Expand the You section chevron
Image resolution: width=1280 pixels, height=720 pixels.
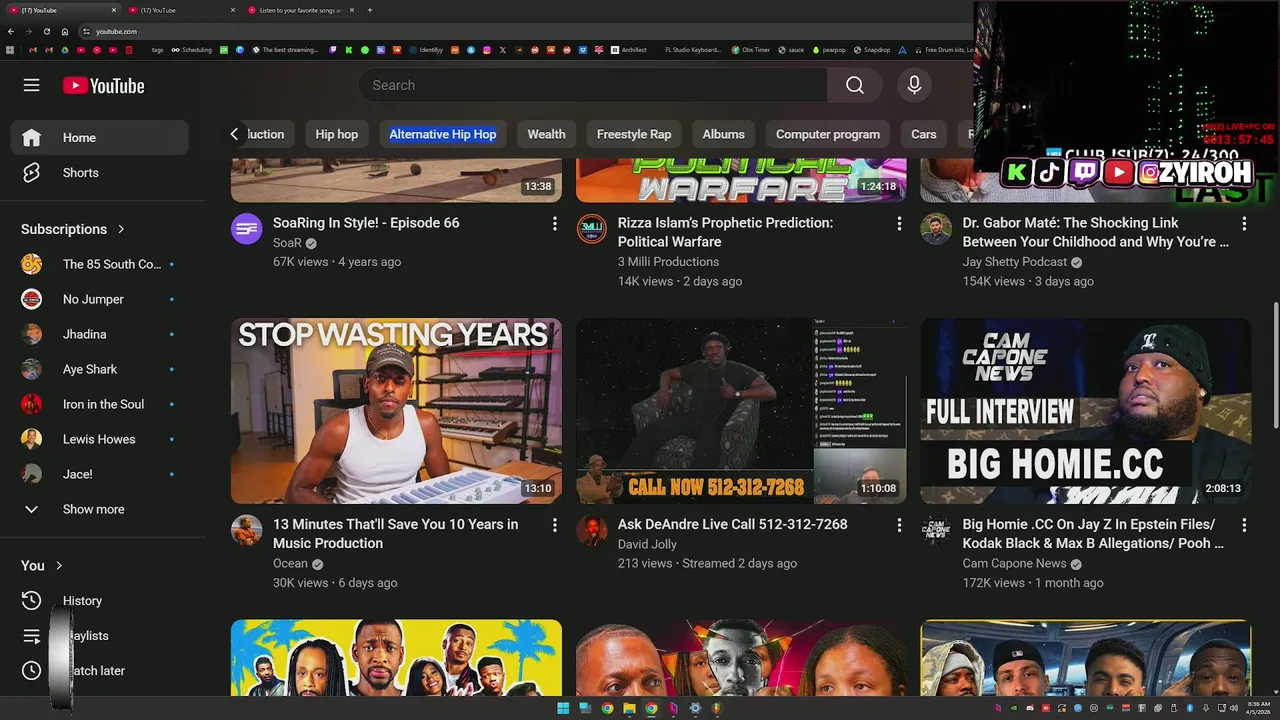(x=59, y=565)
